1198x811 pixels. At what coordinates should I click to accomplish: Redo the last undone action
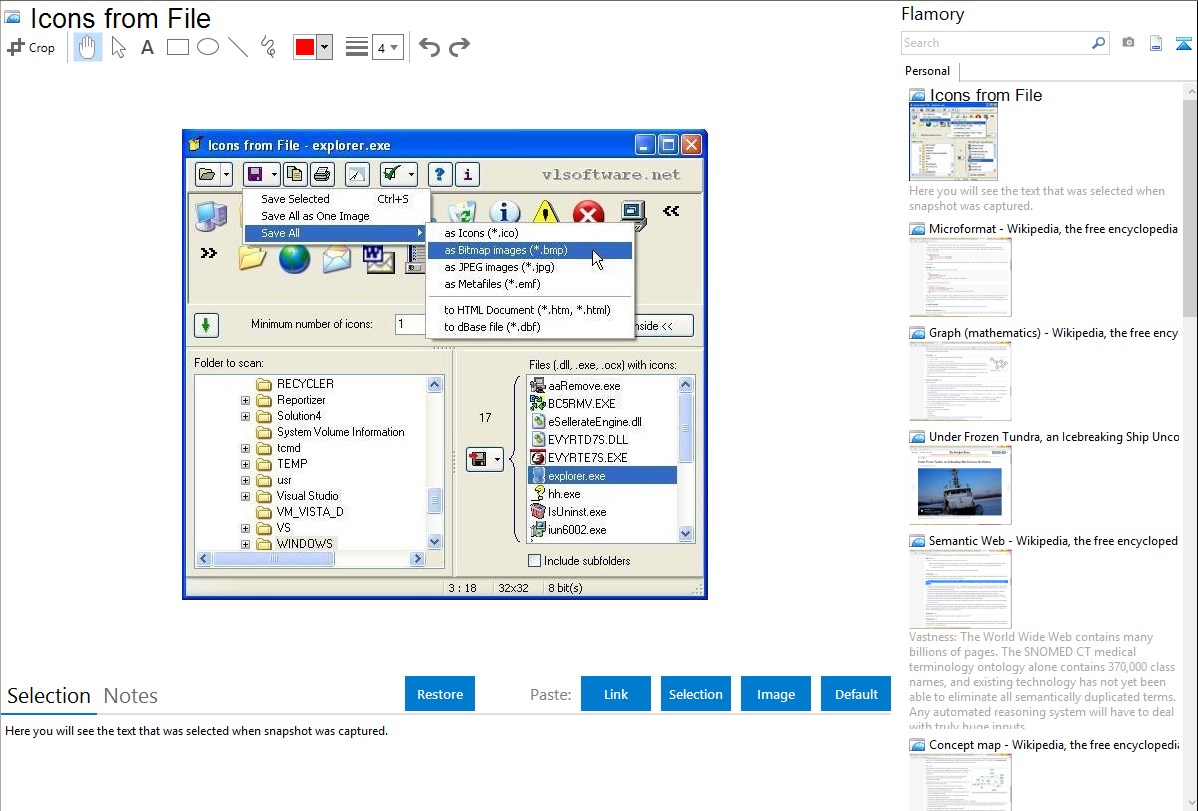pos(459,47)
